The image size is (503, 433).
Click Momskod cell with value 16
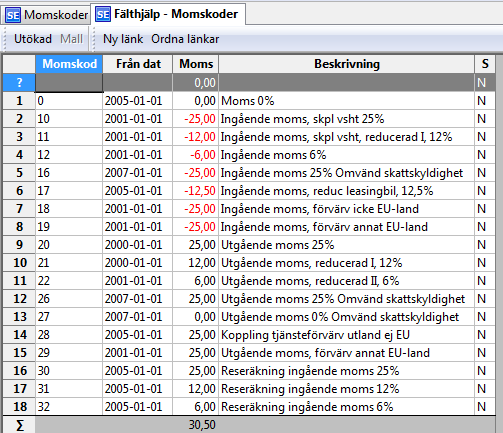(x=69, y=173)
